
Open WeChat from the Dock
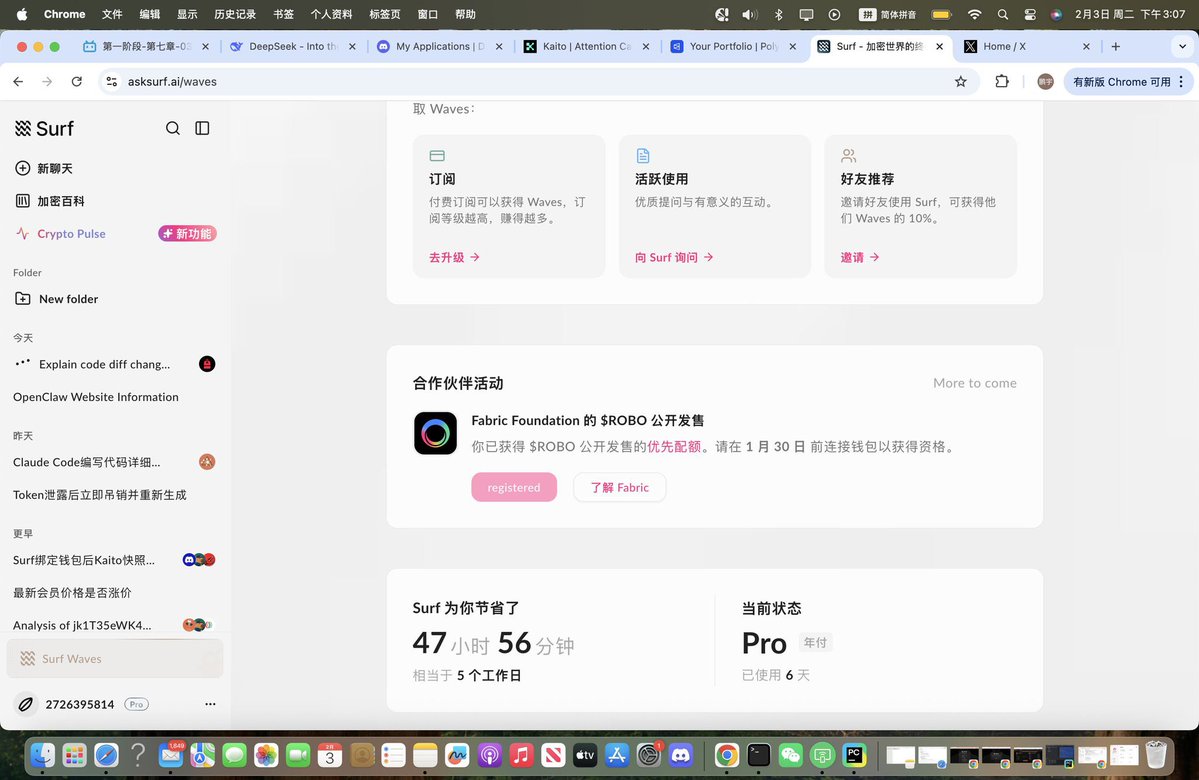pos(791,756)
